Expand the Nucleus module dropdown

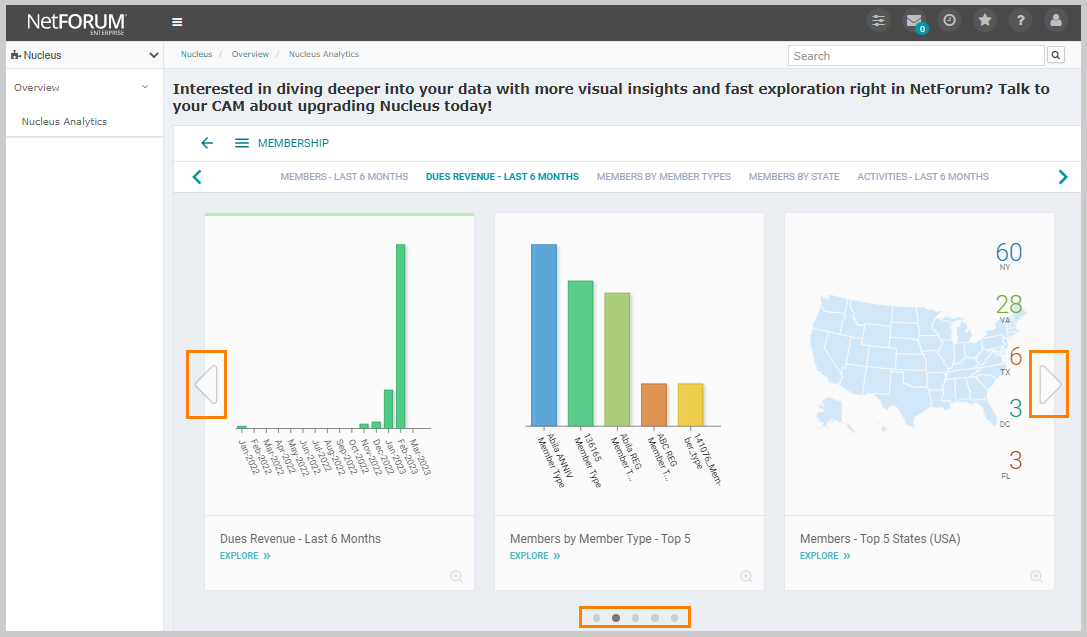pyautogui.click(x=153, y=55)
